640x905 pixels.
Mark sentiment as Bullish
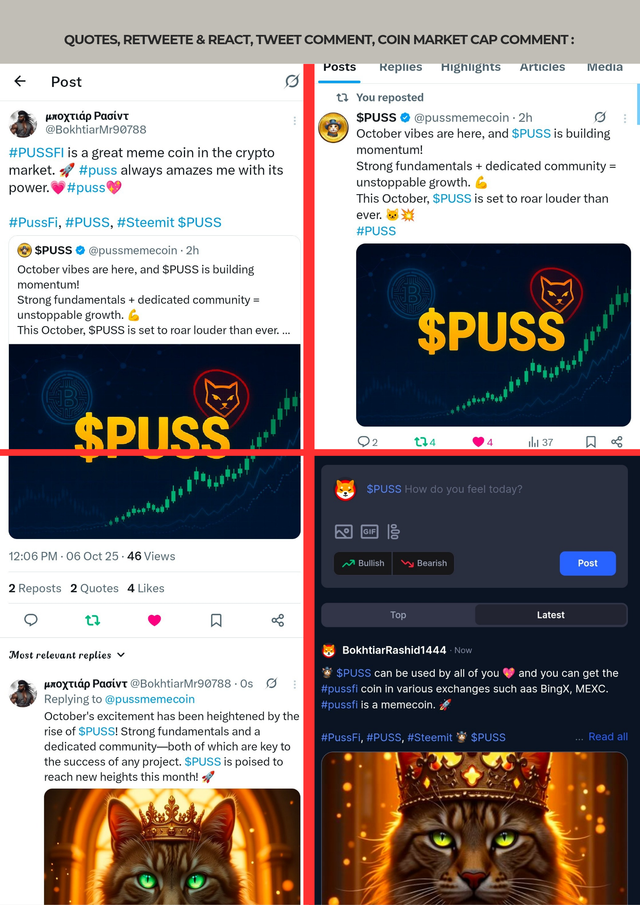(x=363, y=563)
